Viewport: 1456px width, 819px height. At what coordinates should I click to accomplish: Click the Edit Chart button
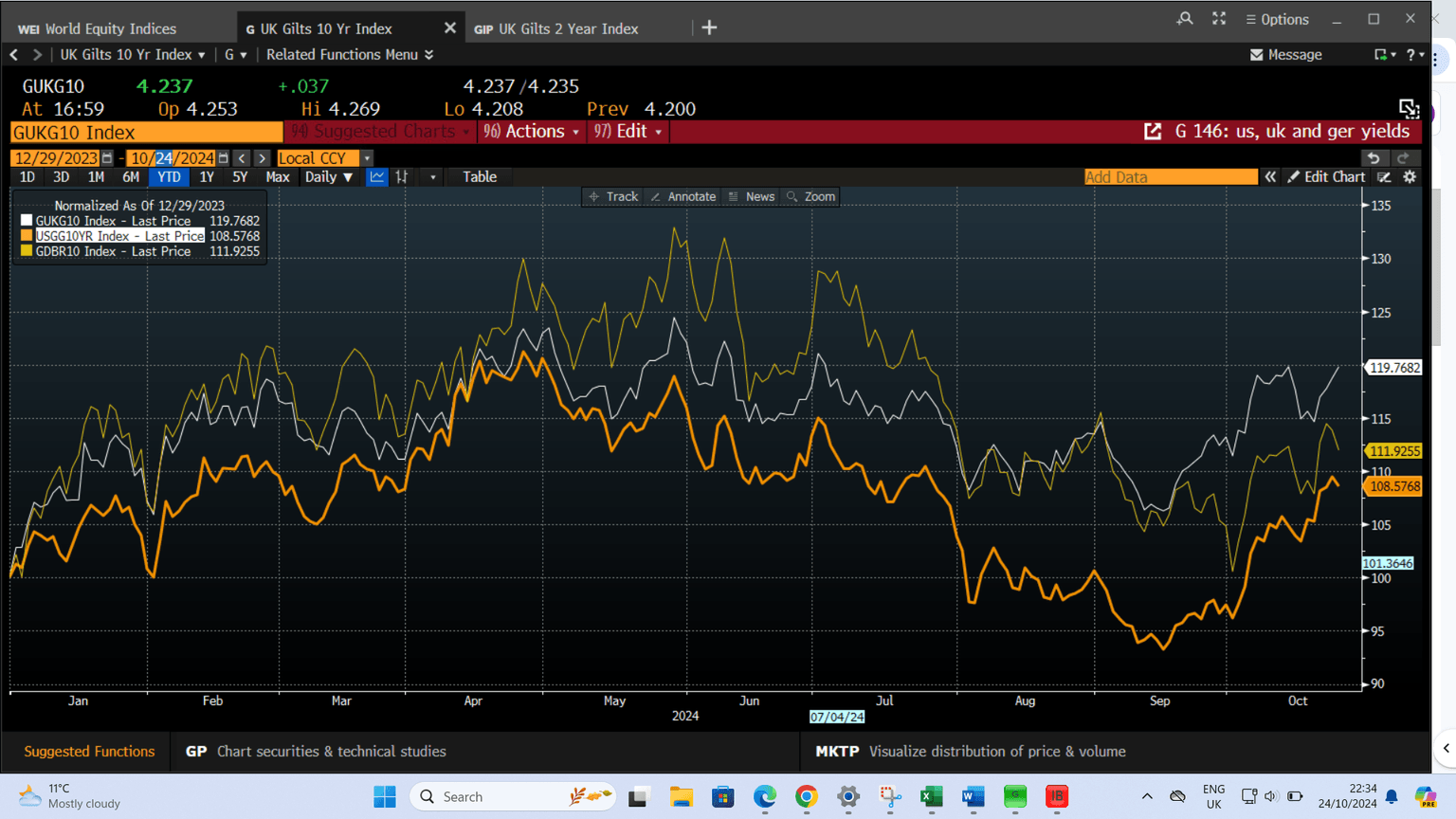click(x=1325, y=177)
